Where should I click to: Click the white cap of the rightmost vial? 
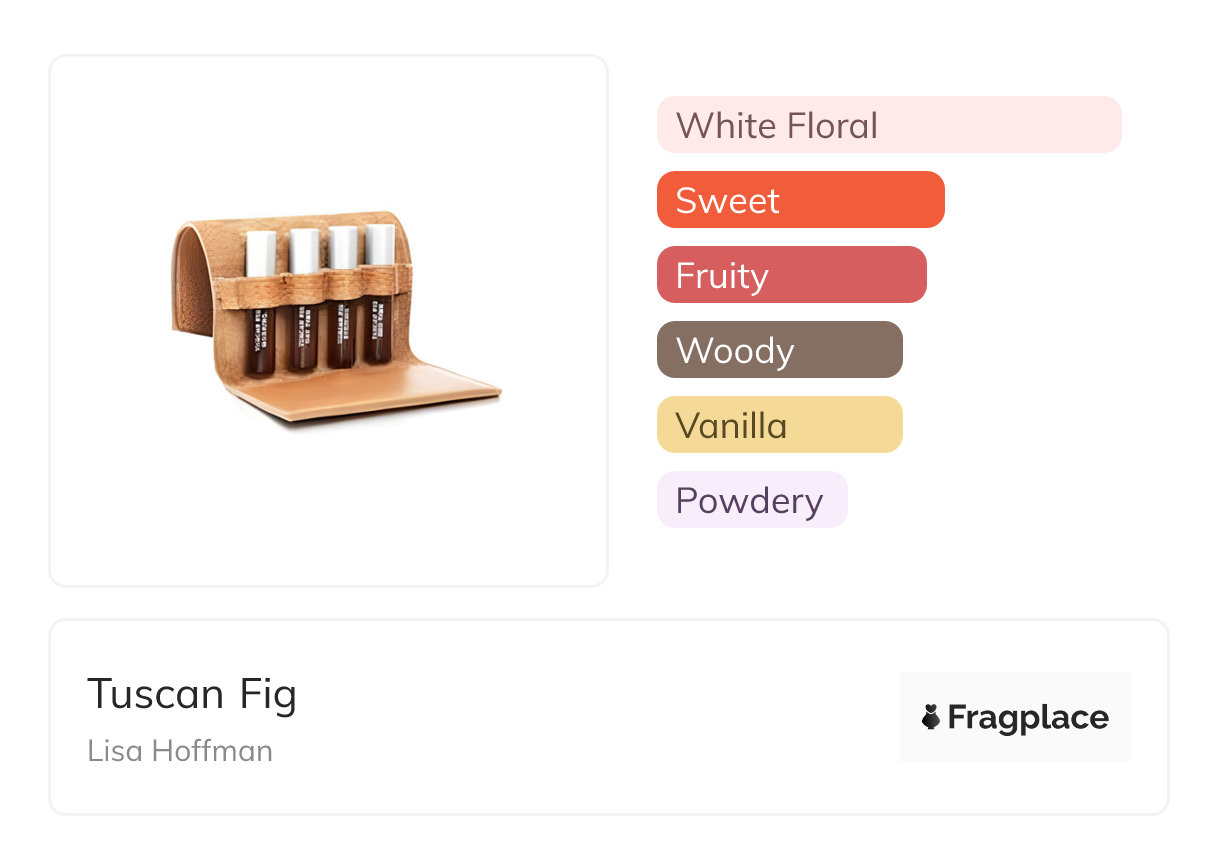pos(380,246)
